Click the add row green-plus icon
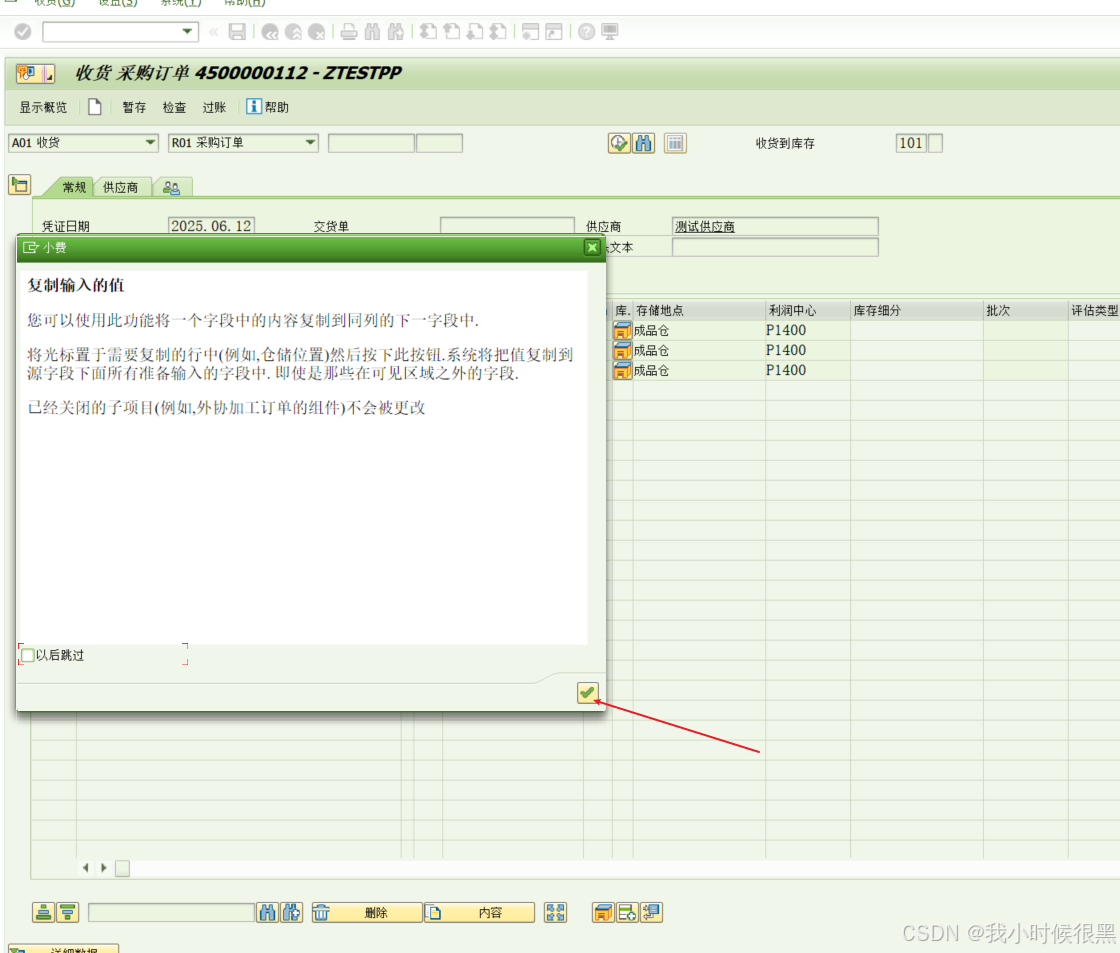This screenshot has width=1120, height=953. coord(627,912)
